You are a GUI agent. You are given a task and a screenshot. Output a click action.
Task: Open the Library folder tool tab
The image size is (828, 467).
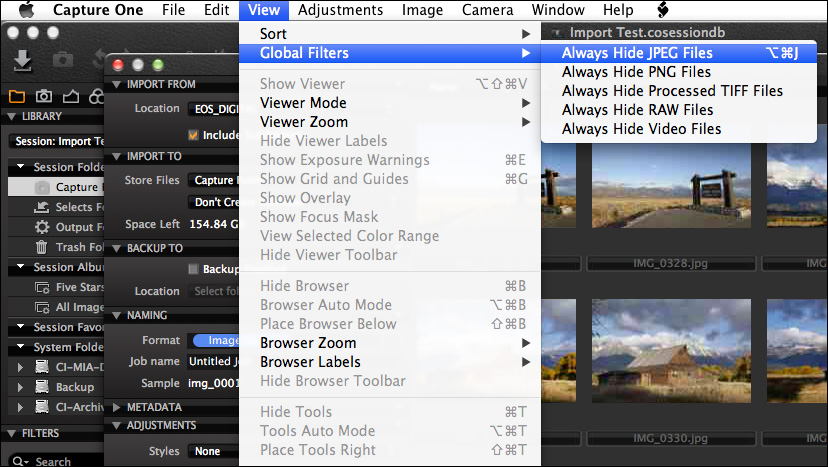[x=17, y=96]
